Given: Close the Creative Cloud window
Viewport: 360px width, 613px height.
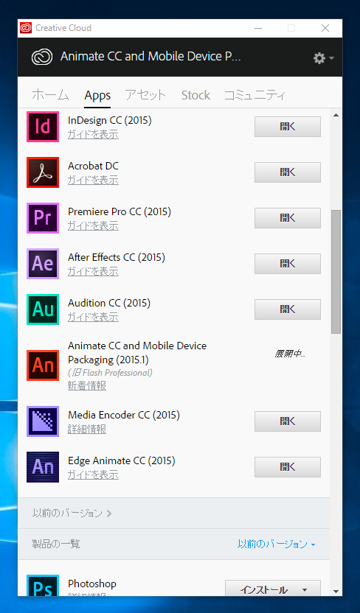Looking at the screenshot, I should coord(325,28).
